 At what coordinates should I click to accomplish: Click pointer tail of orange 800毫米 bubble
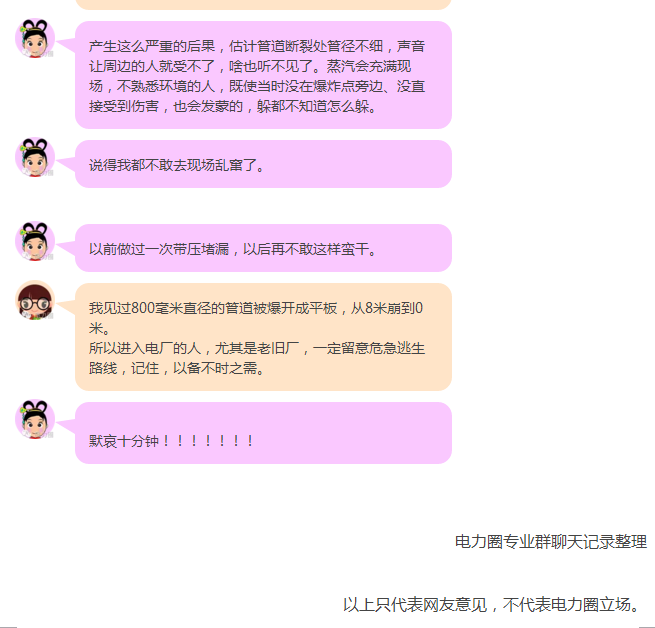[x=66, y=306]
